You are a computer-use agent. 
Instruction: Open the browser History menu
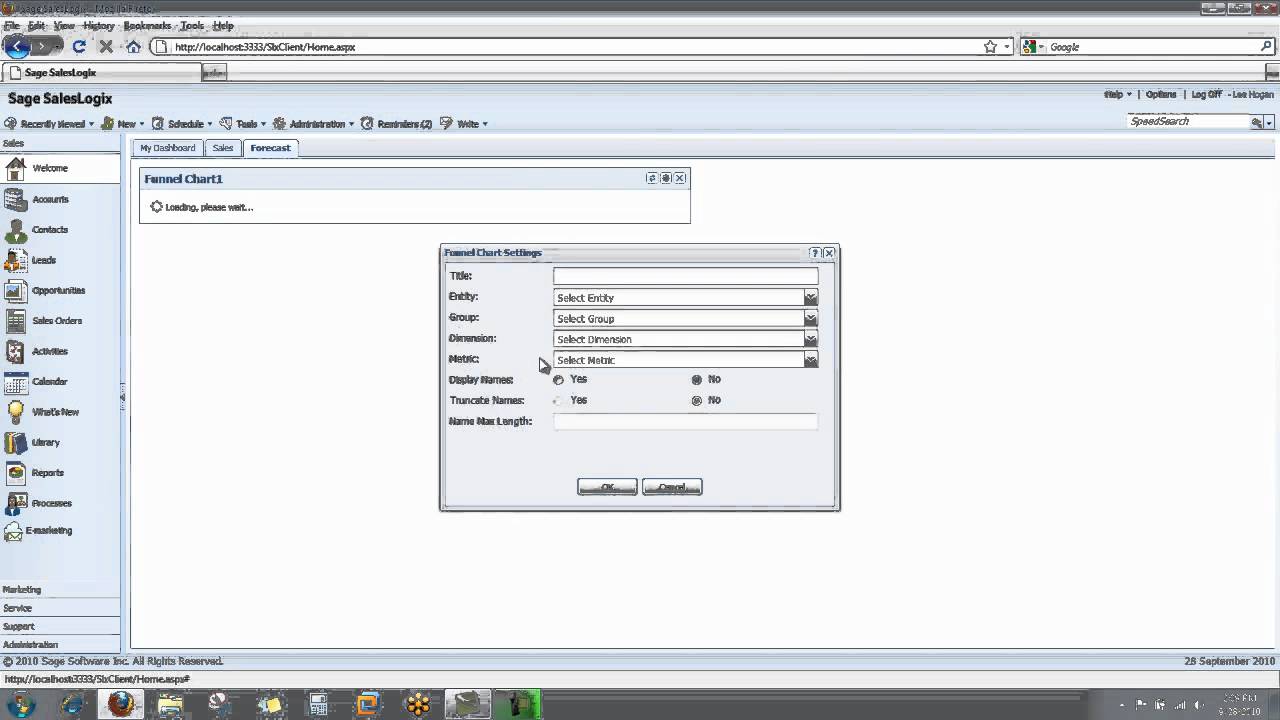click(x=98, y=25)
